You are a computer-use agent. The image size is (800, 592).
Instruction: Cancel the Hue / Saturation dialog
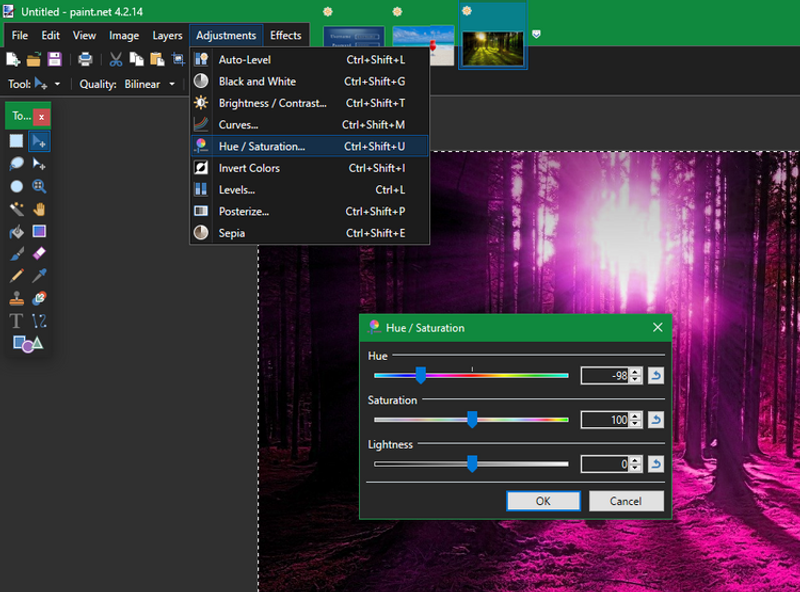(626, 501)
